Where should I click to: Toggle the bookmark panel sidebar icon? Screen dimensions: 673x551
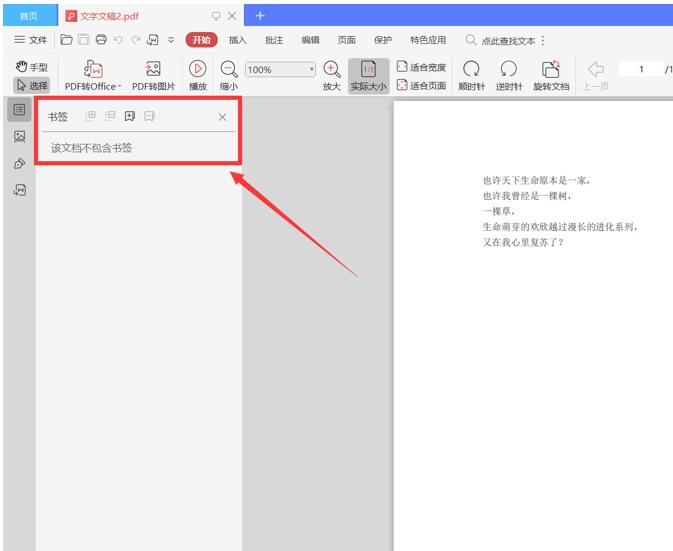(x=19, y=110)
